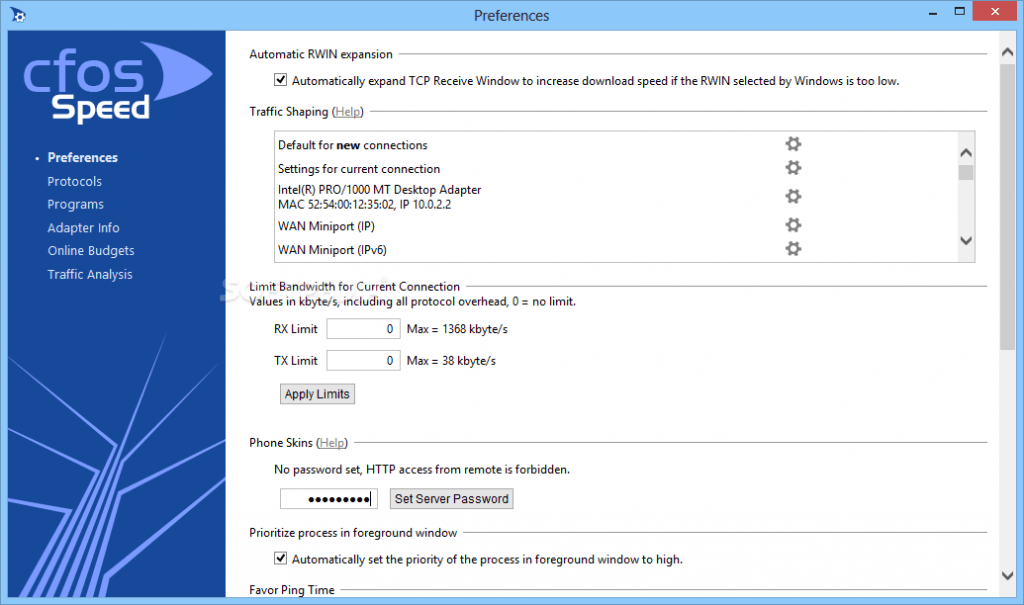The width and height of the screenshot is (1024, 605).
Task: Click the Set Server Password button
Action: [451, 498]
